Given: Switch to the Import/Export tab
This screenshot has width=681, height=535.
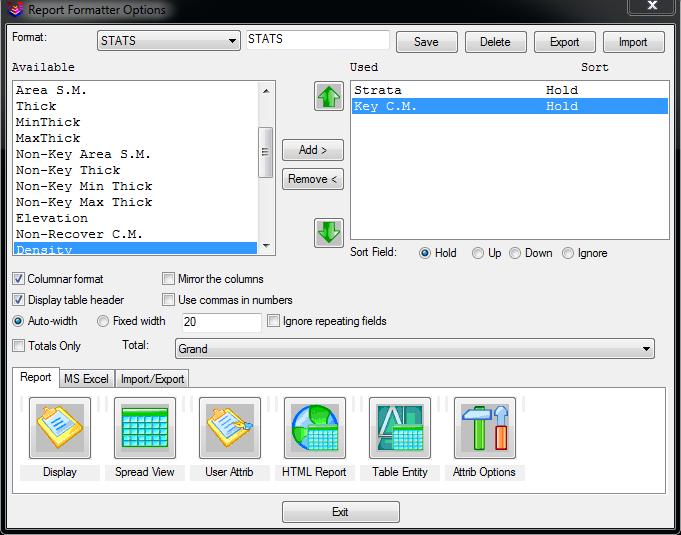Looking at the screenshot, I should tap(152, 379).
